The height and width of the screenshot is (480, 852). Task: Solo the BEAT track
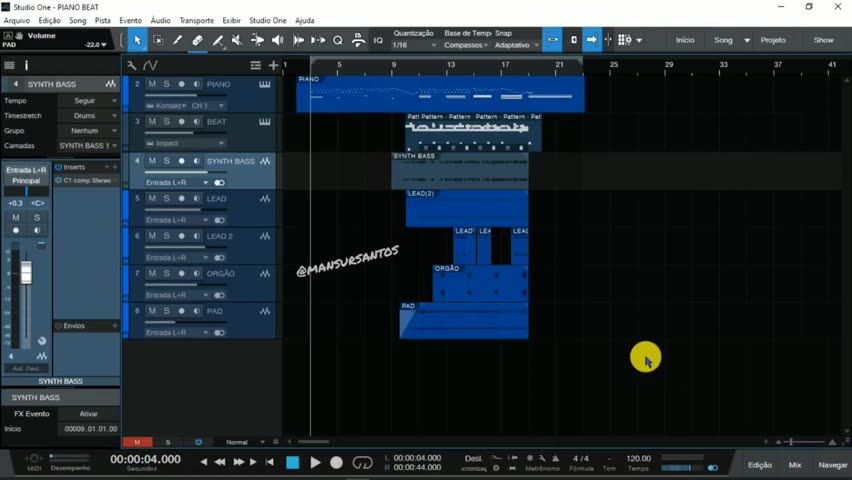click(x=166, y=122)
